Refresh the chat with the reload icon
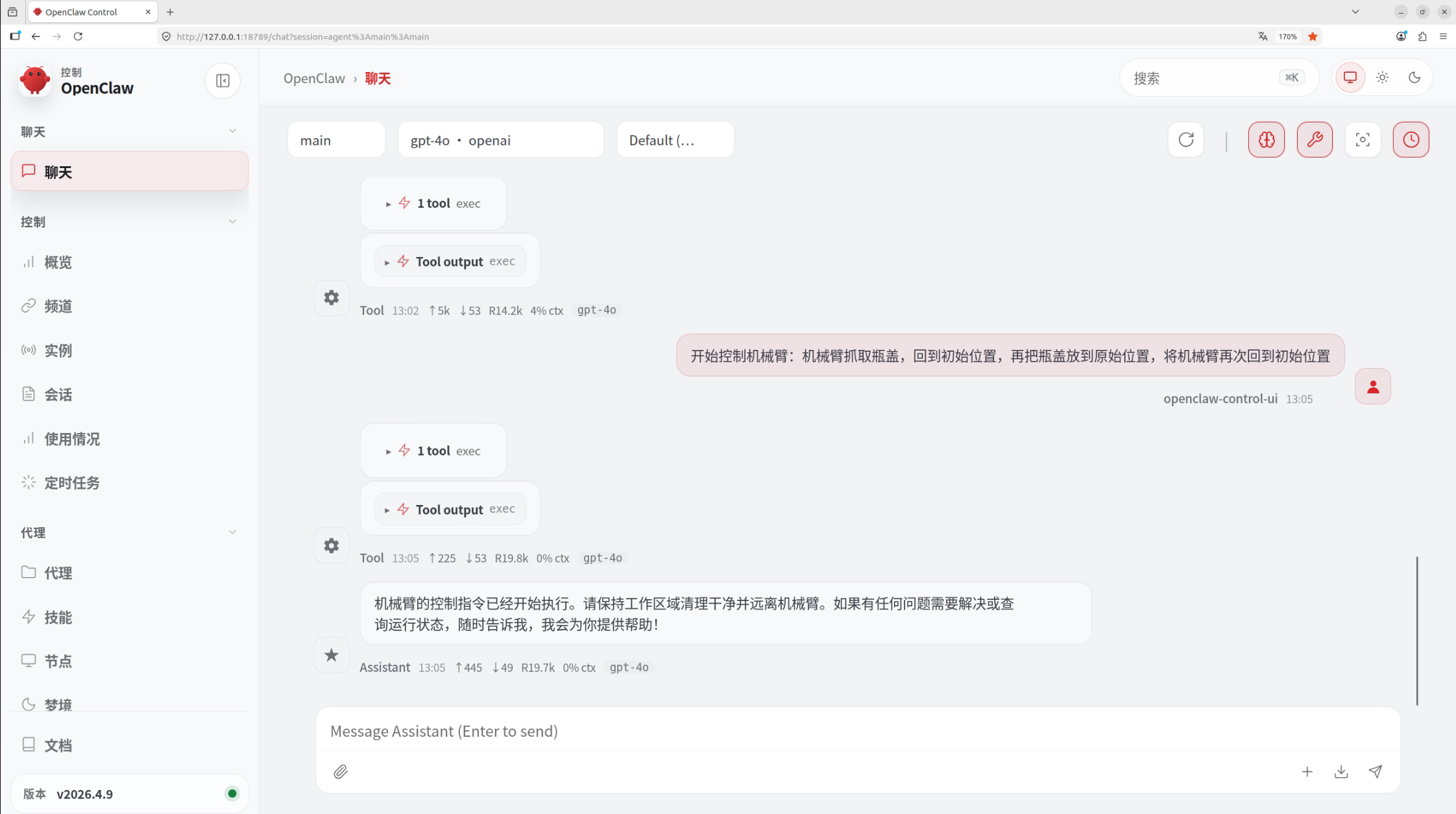Screen dimensions: 1456x814 tap(1185, 140)
